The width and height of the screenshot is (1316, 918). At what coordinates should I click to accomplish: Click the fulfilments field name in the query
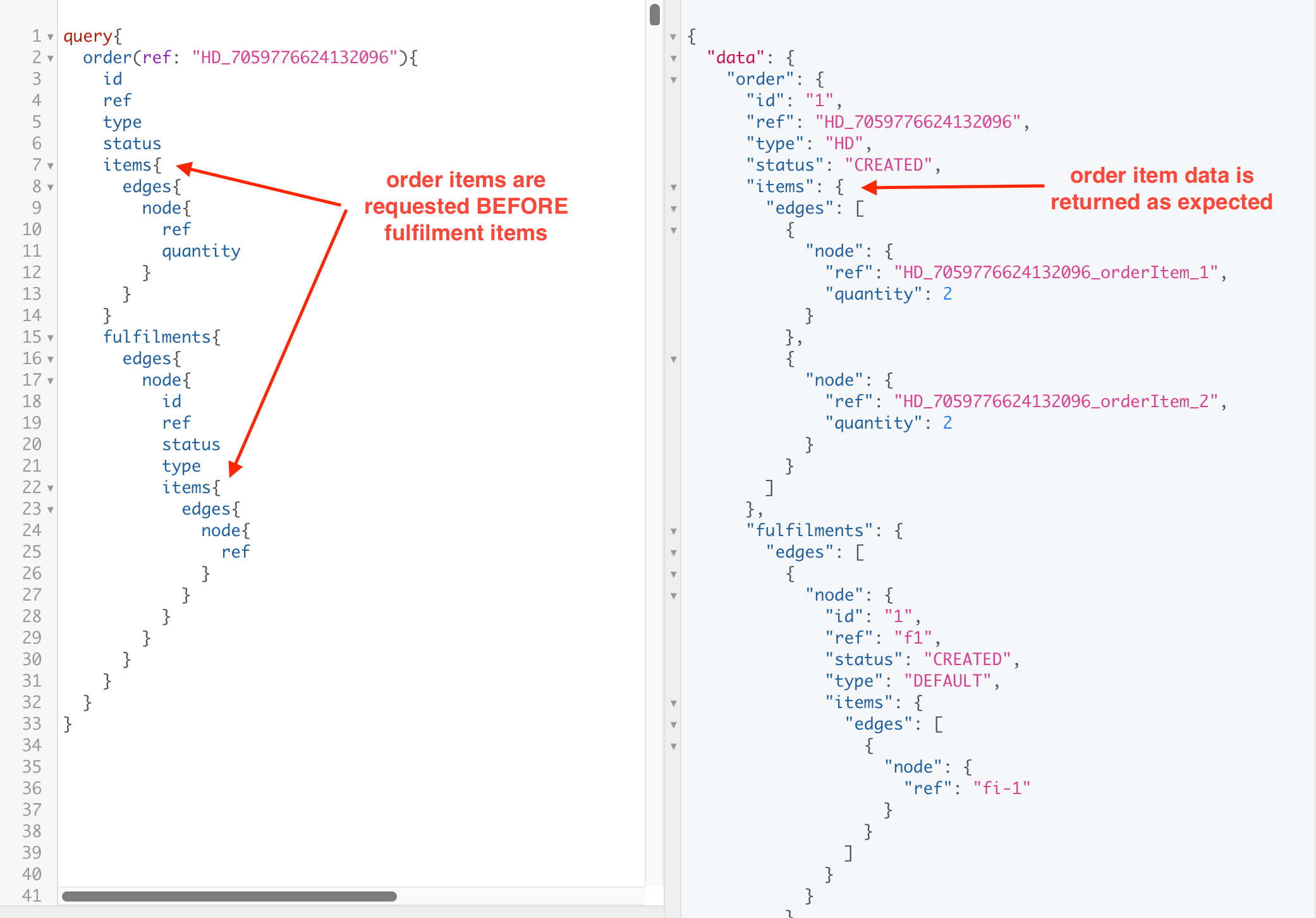(x=157, y=337)
